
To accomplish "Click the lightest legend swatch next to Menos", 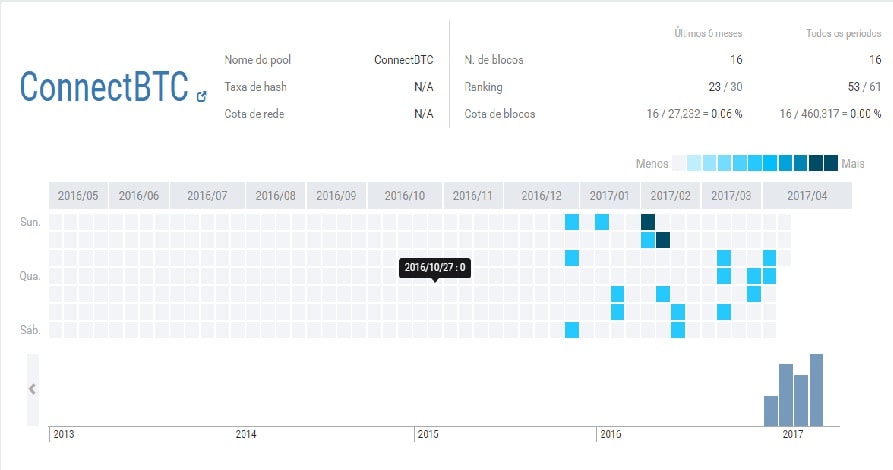I will [x=680, y=163].
